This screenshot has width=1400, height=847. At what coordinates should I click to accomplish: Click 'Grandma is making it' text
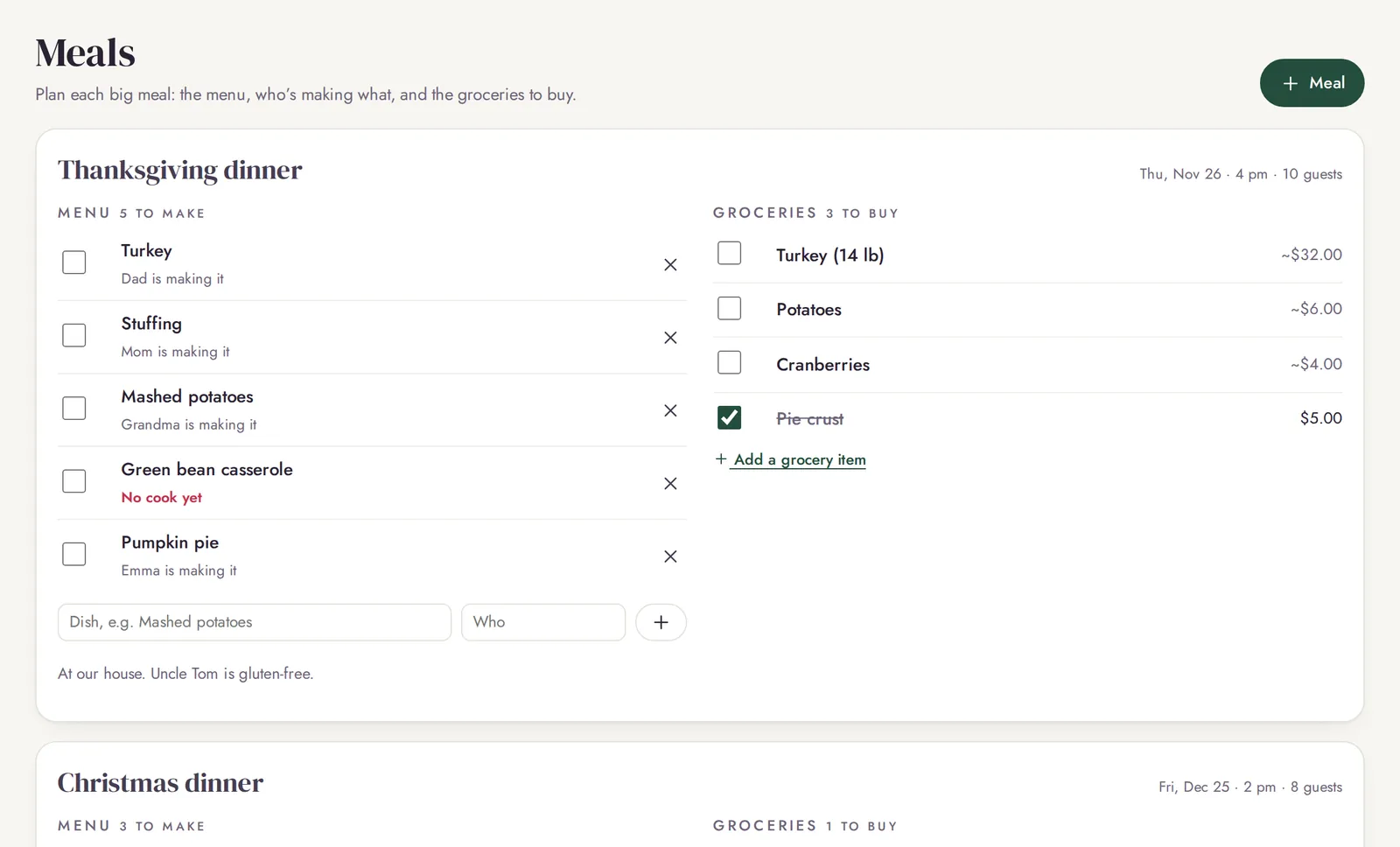coord(189,424)
